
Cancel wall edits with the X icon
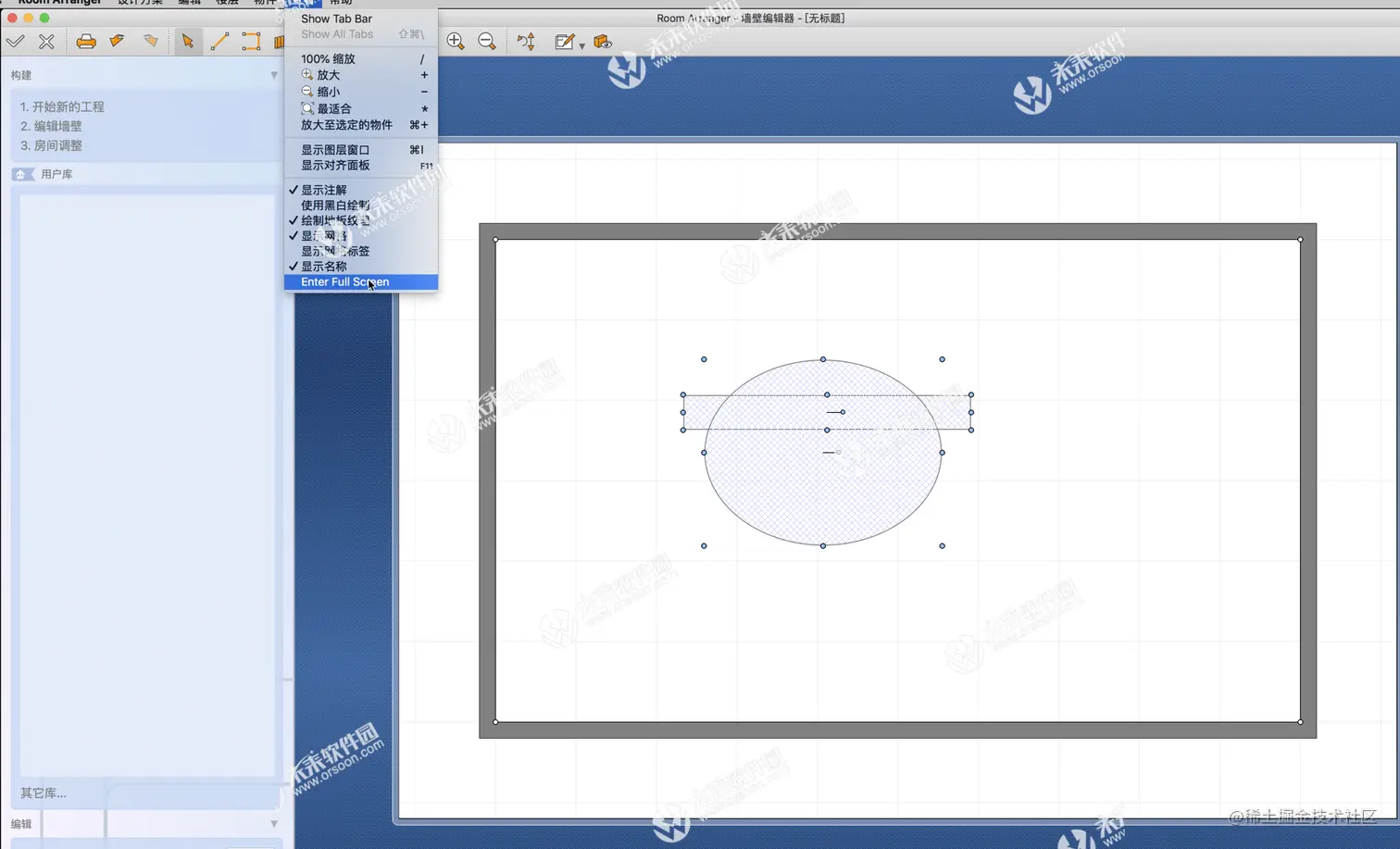[46, 41]
